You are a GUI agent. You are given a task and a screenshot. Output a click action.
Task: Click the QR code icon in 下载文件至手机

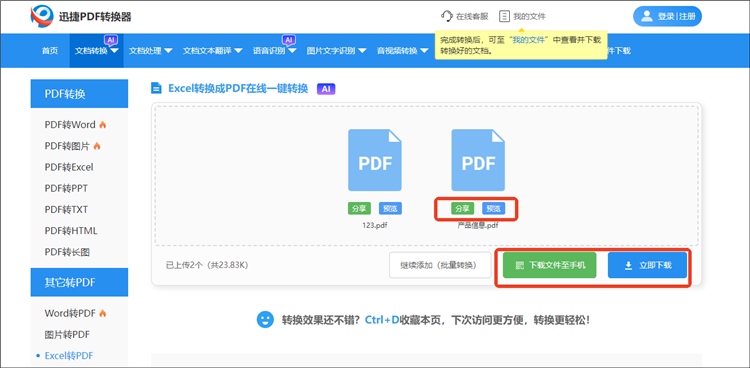tap(520, 265)
